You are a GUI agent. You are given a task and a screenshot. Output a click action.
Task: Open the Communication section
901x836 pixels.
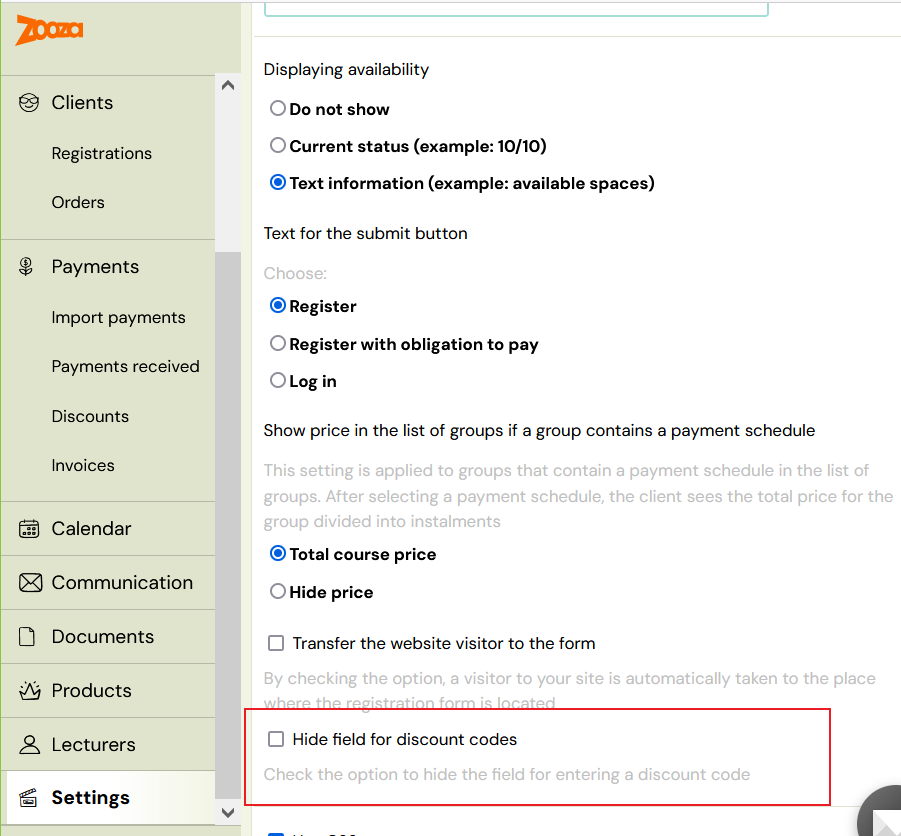122,583
